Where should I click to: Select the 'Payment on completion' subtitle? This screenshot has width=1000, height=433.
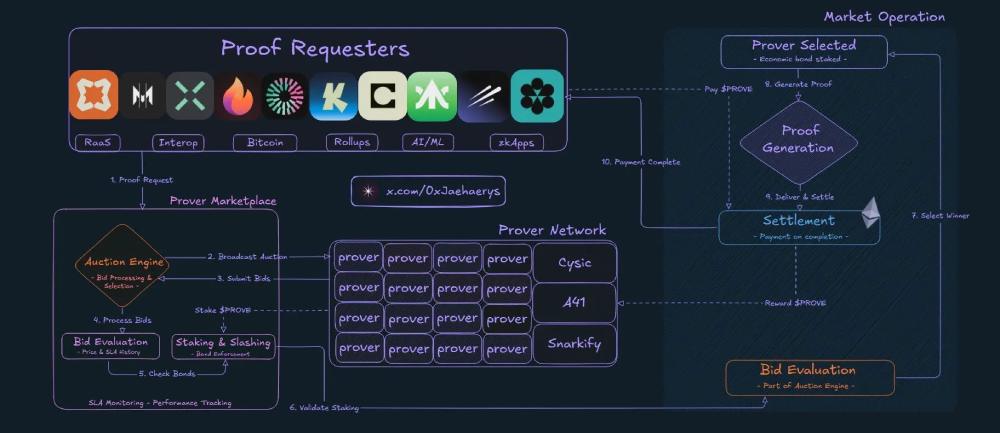point(801,237)
